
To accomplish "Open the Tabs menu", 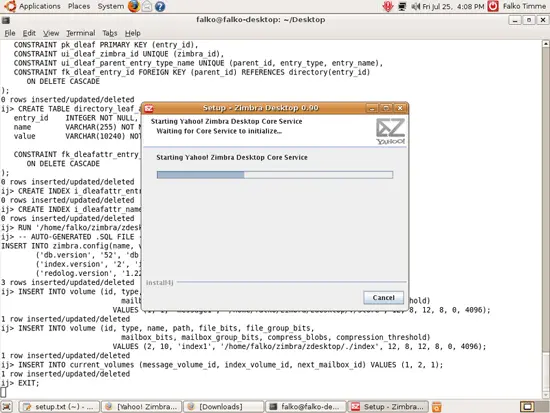I will (x=110, y=33).
